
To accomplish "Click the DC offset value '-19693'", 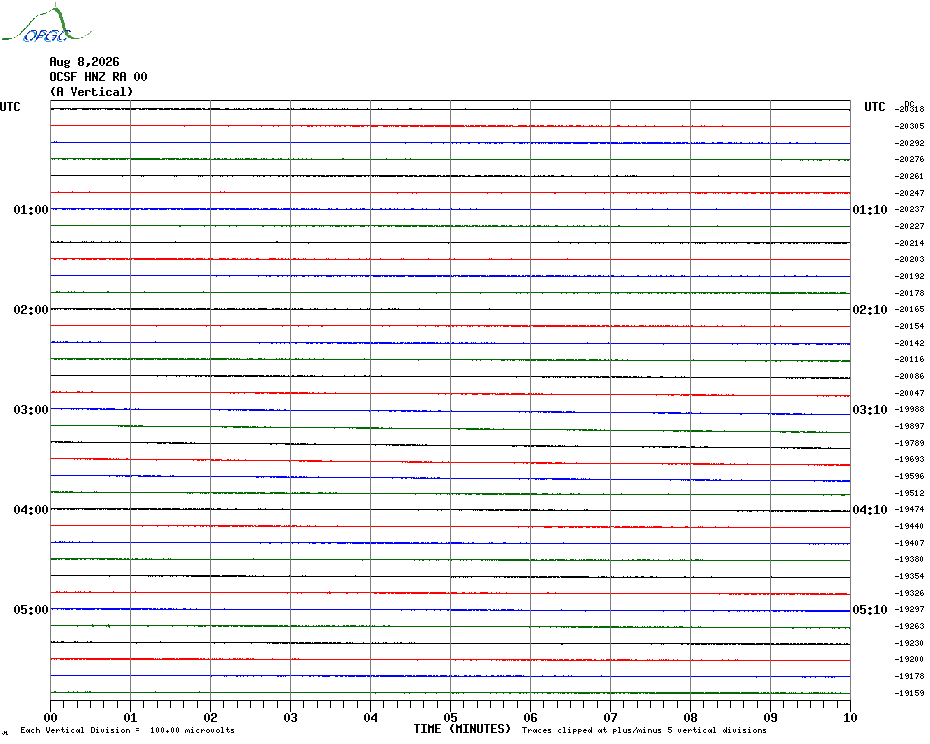I will 909,459.
